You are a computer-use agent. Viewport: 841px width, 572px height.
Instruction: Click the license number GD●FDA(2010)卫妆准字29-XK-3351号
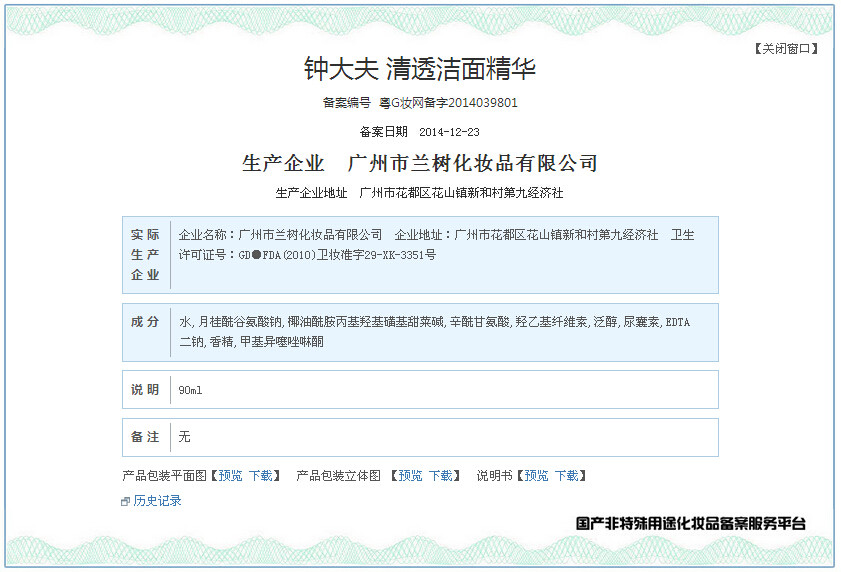point(337,255)
